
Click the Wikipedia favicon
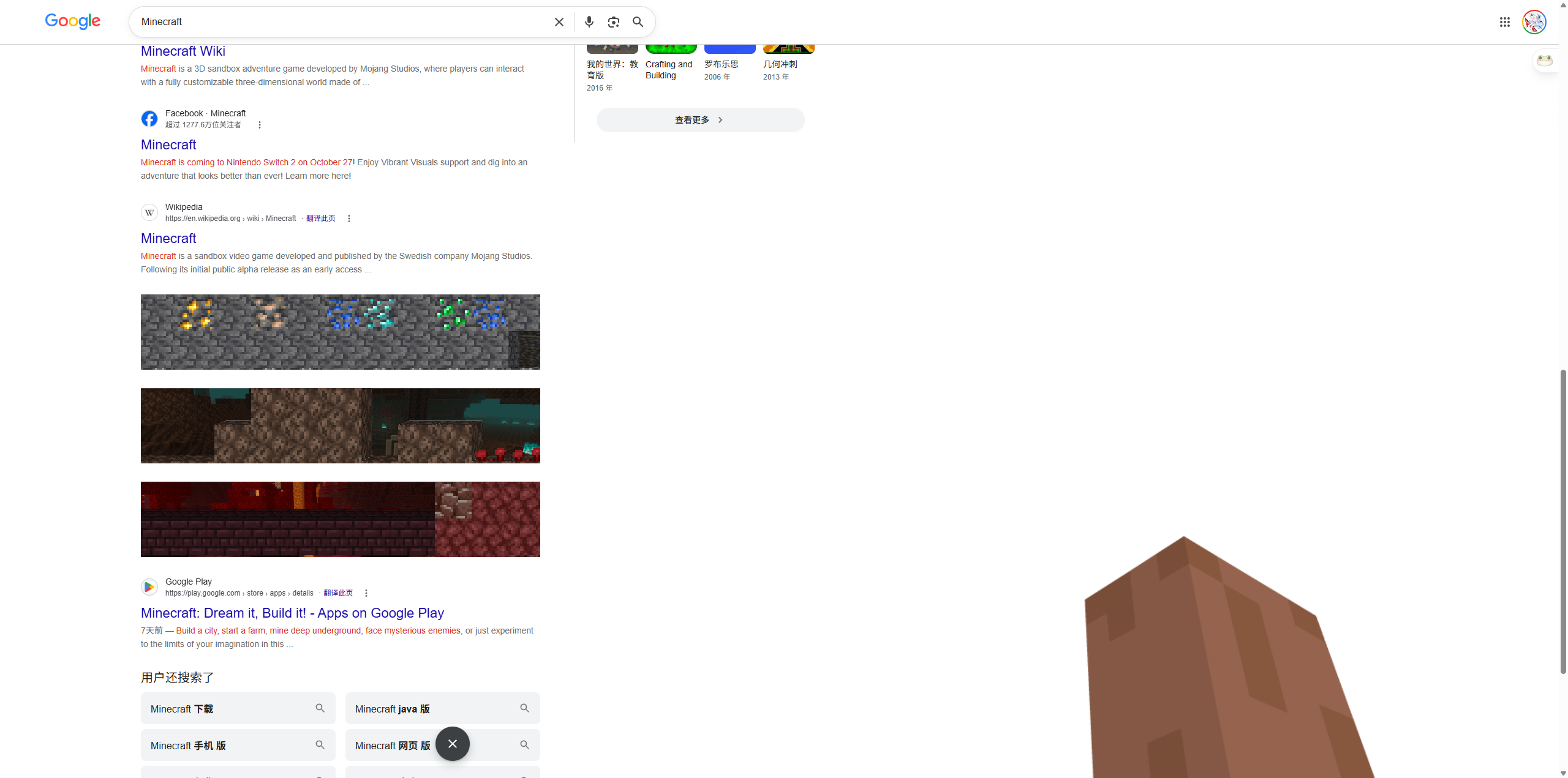(149, 212)
